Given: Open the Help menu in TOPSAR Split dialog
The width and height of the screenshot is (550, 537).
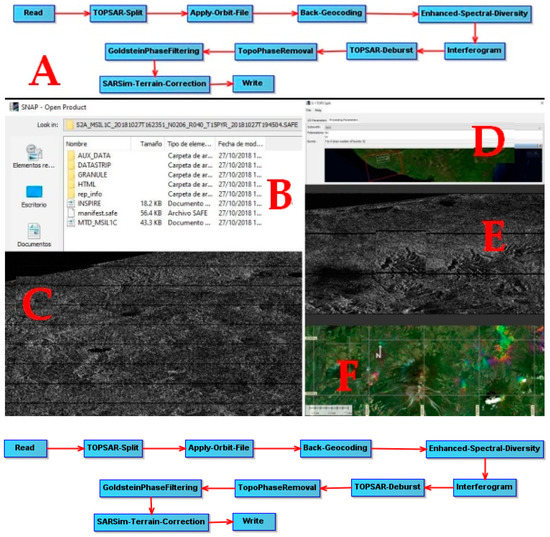Looking at the screenshot, I should coord(318,110).
